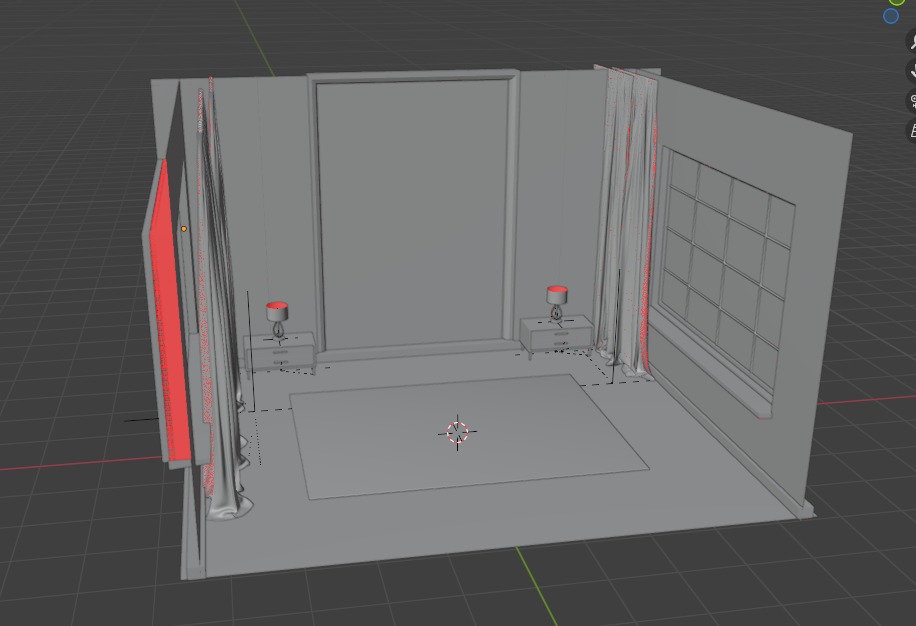Image resolution: width=916 pixels, height=626 pixels.
Task: Click the 3D cursor on the rug
Action: coord(457,432)
